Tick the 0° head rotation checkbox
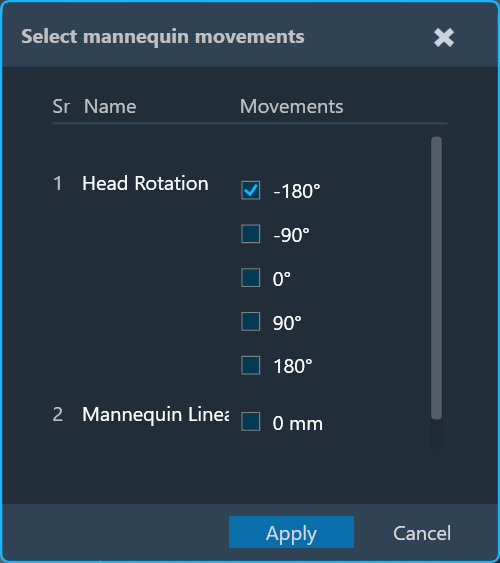500x563 pixels. (x=251, y=278)
